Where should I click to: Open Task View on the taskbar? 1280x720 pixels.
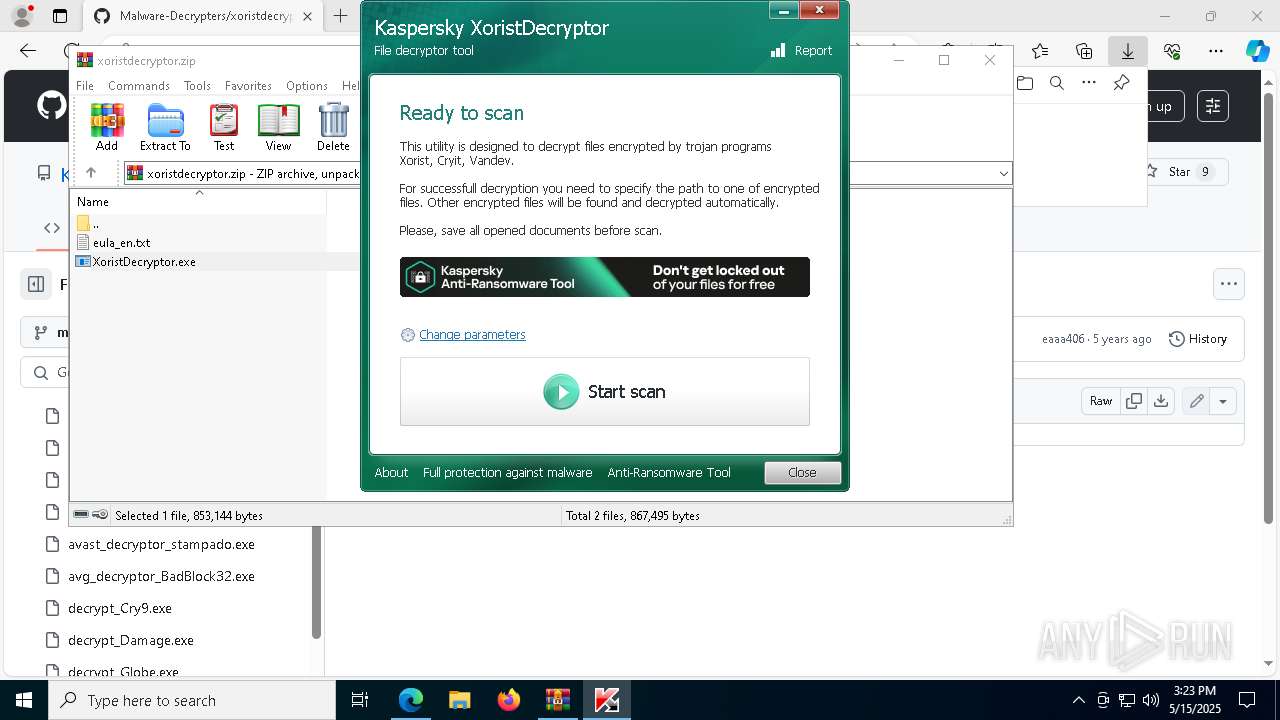tap(360, 700)
